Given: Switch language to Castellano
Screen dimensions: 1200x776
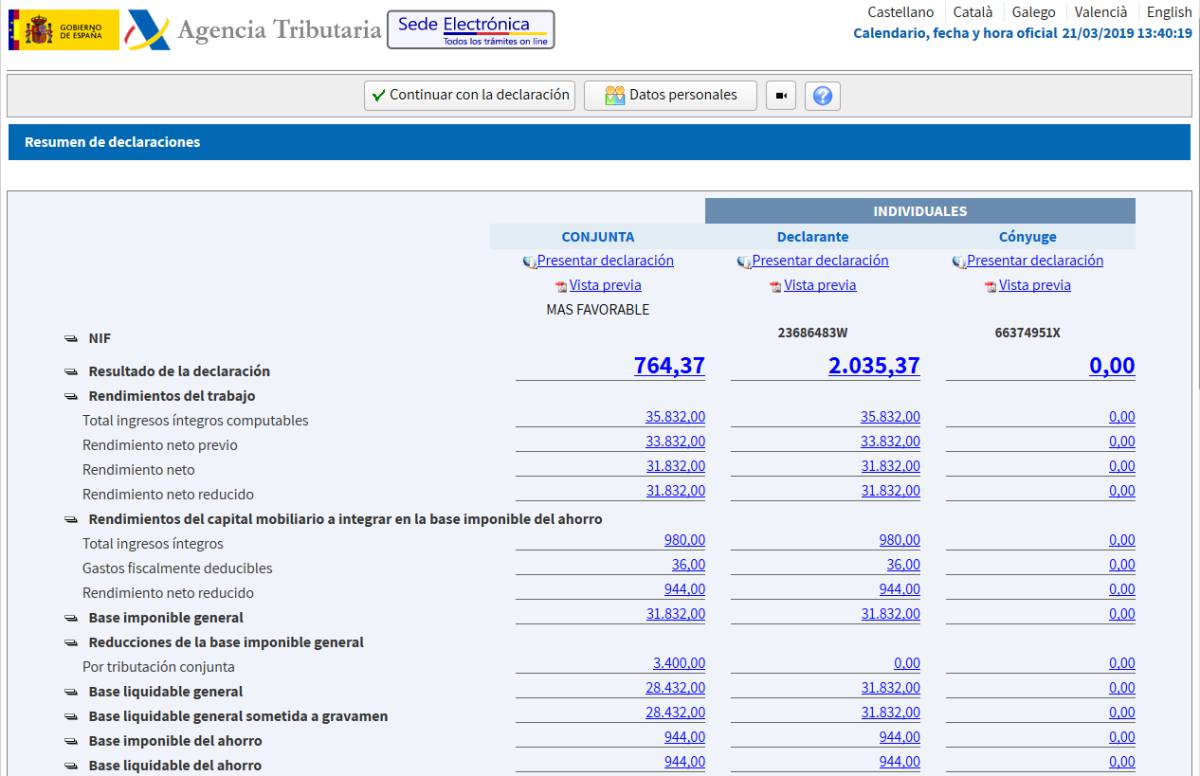Looking at the screenshot, I should pos(901,12).
